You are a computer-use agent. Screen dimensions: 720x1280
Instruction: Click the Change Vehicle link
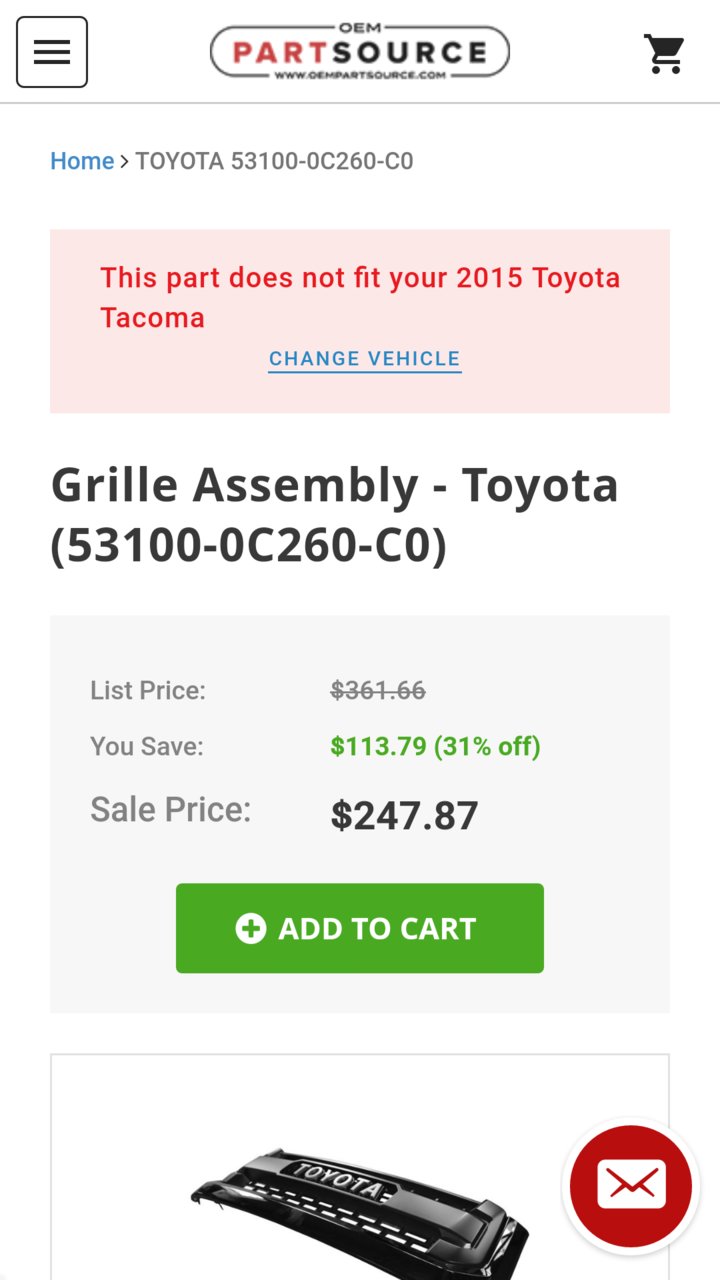[x=365, y=359]
